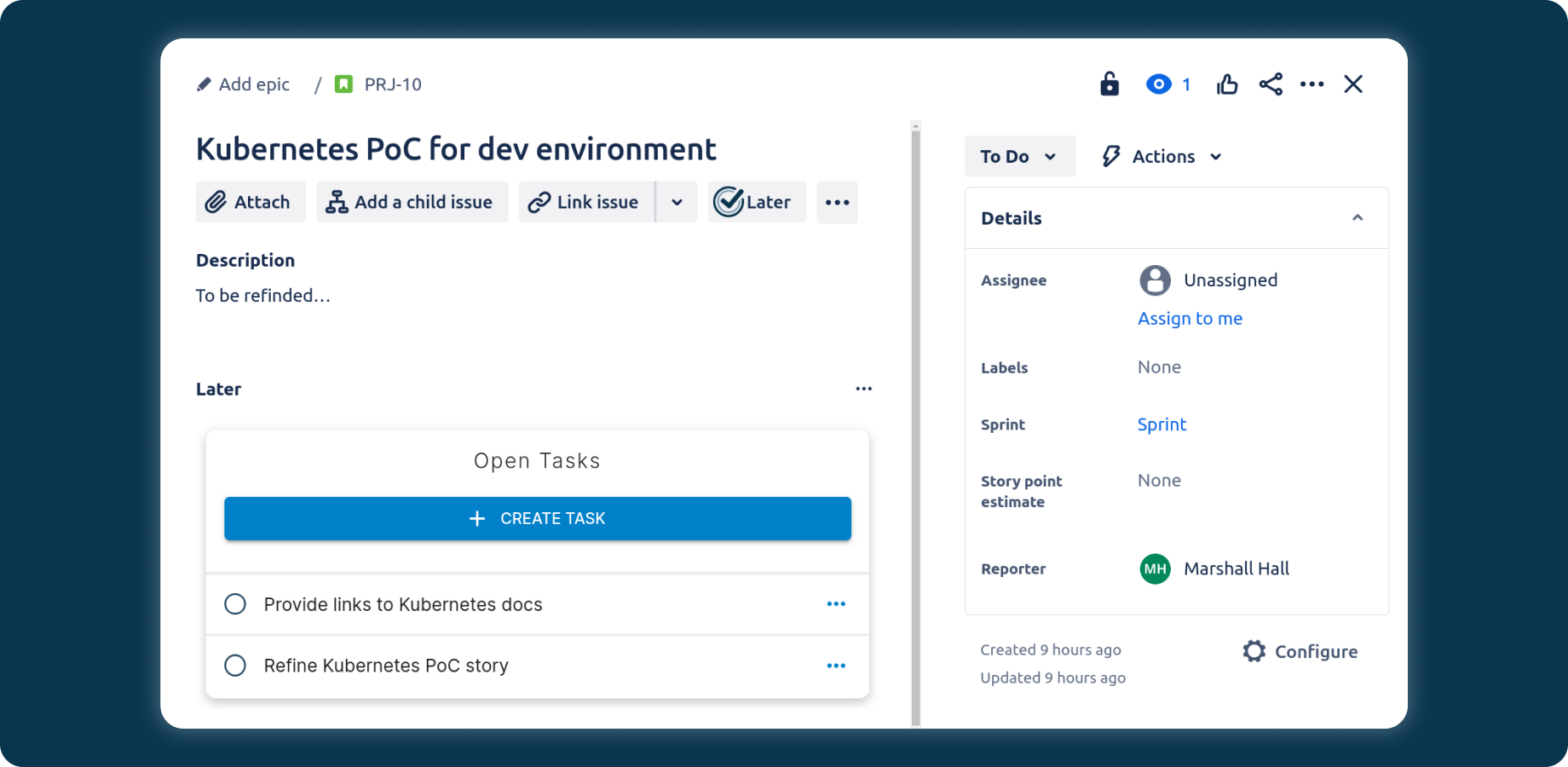Open the Actions dropdown
Screen dimensions: 1568x767
tap(1162, 156)
